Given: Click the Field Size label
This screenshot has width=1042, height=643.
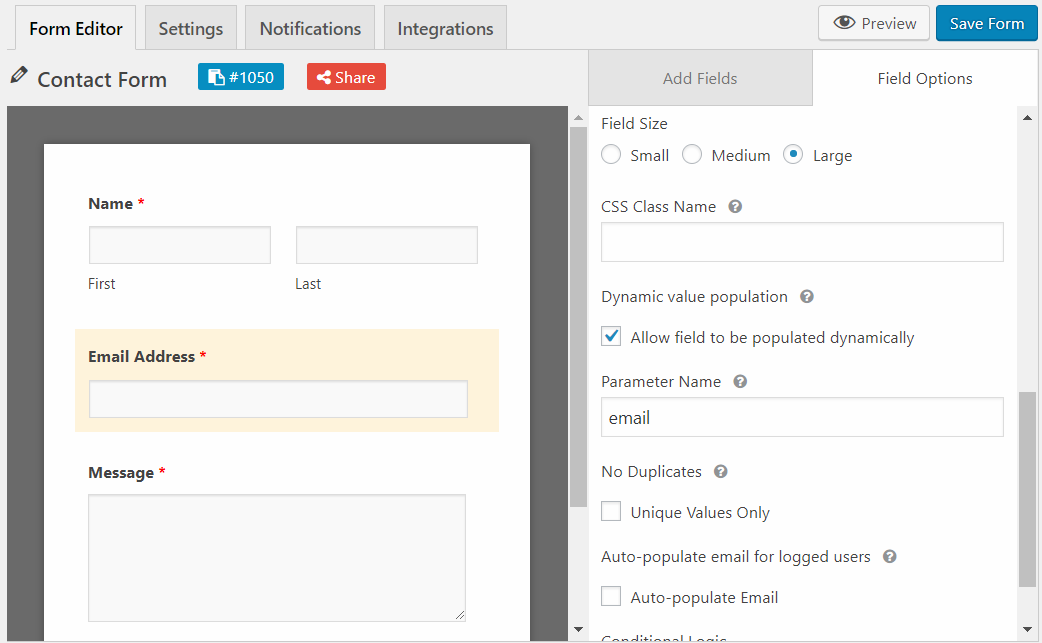Looking at the screenshot, I should tap(634, 124).
